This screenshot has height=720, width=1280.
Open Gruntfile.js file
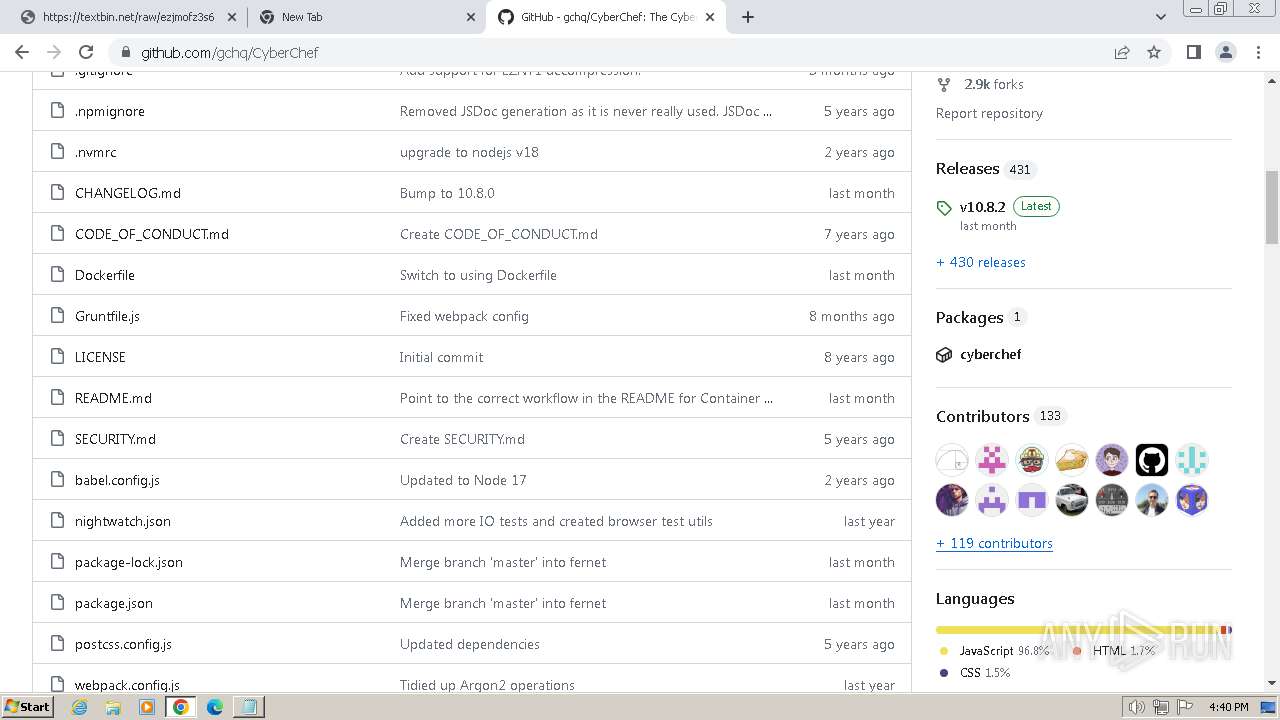click(x=107, y=316)
